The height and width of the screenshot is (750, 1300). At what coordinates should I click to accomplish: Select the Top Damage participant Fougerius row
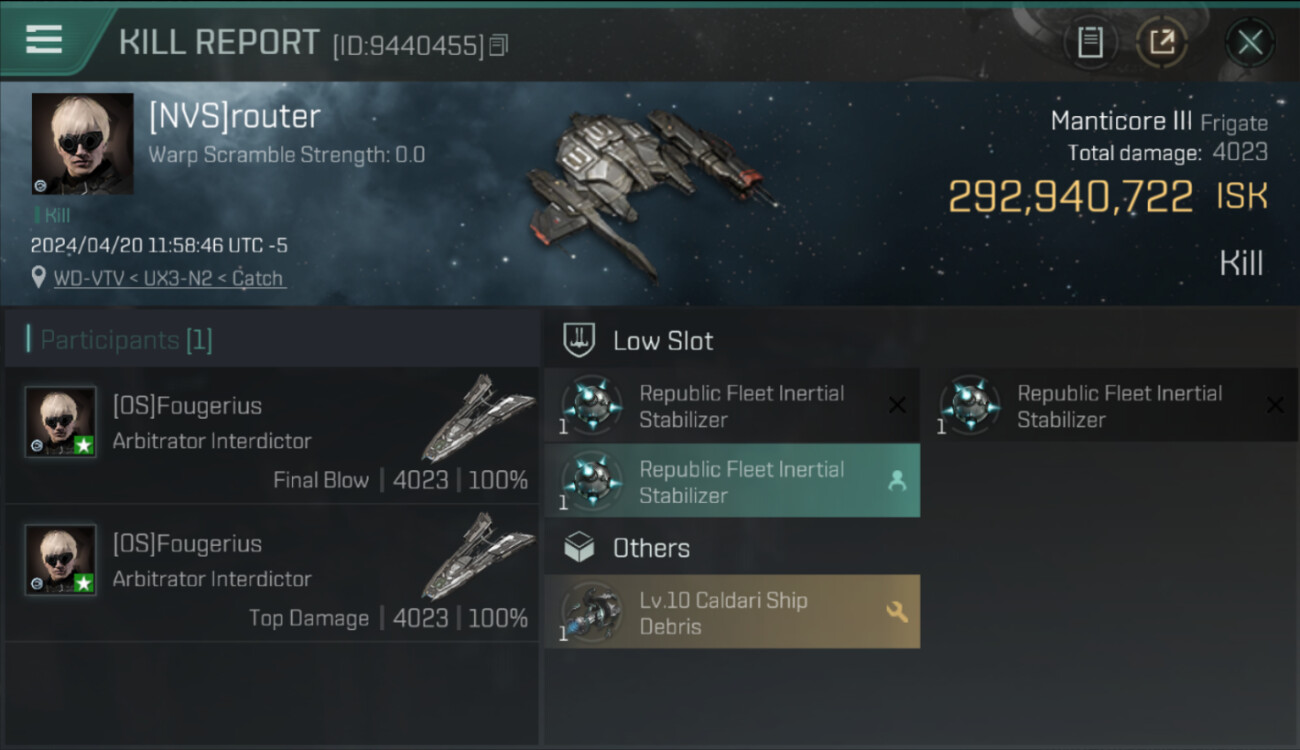click(x=270, y=574)
